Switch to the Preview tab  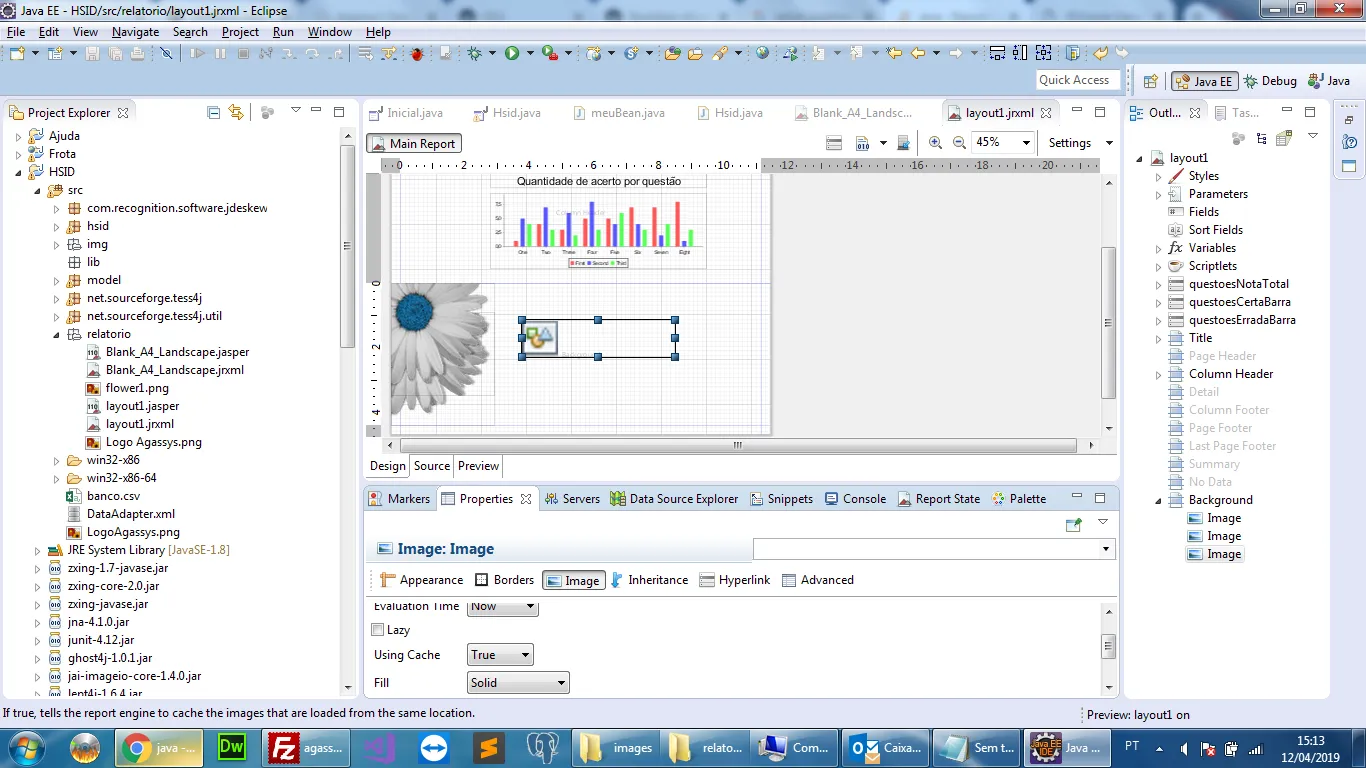478,466
